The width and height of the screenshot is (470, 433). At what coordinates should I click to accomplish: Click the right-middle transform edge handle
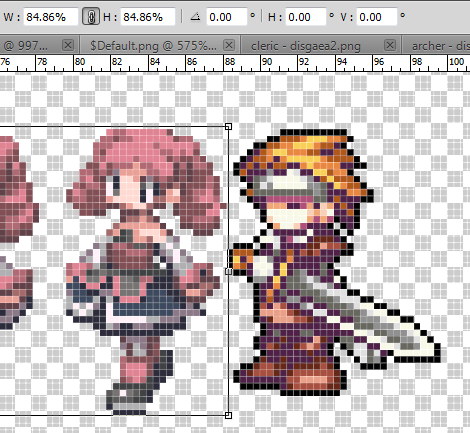(x=228, y=271)
